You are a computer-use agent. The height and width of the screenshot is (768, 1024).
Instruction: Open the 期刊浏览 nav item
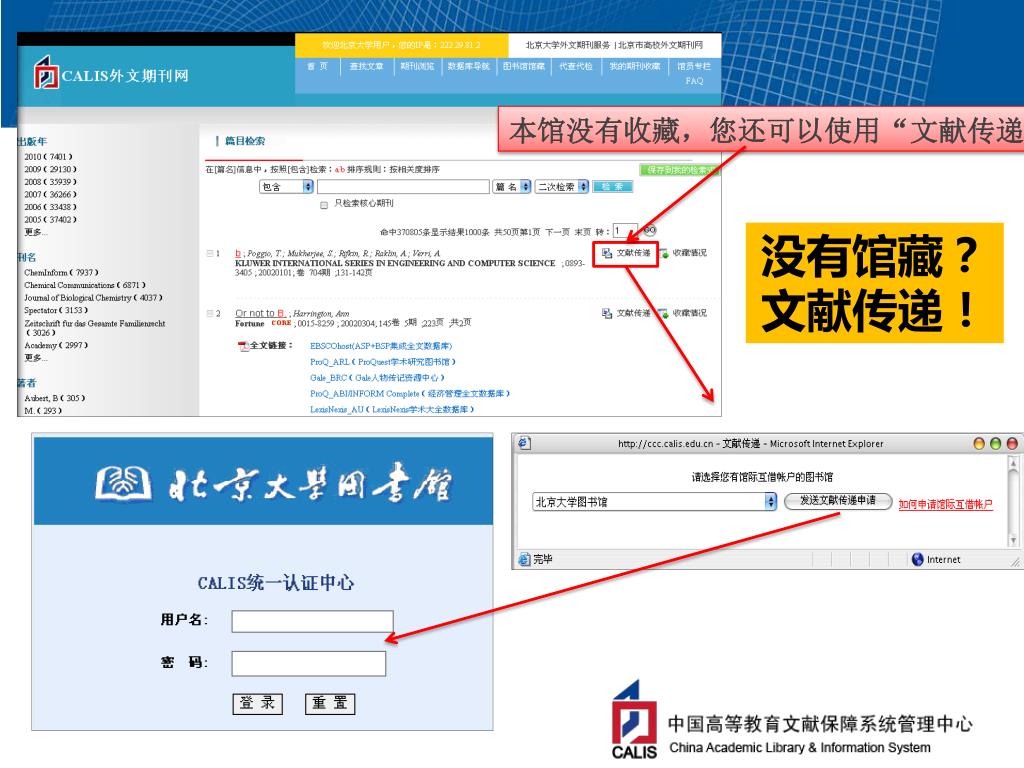417,66
